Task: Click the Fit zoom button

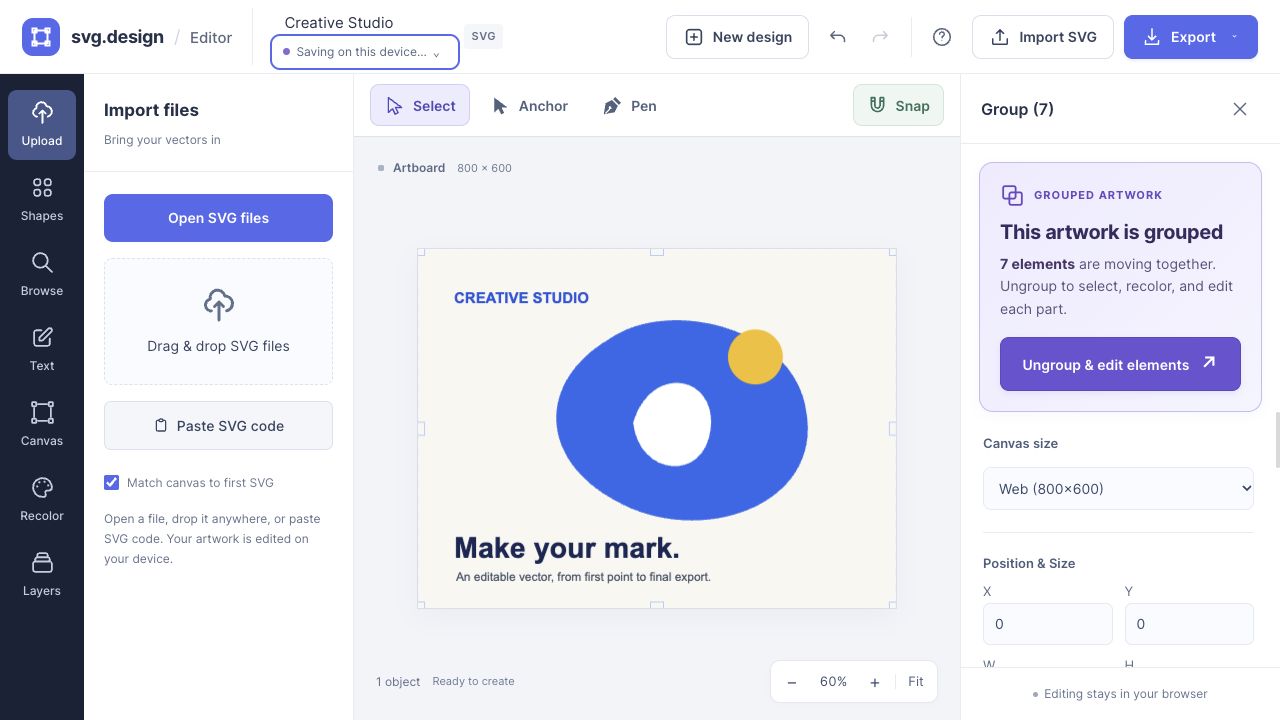Action: 915,681
